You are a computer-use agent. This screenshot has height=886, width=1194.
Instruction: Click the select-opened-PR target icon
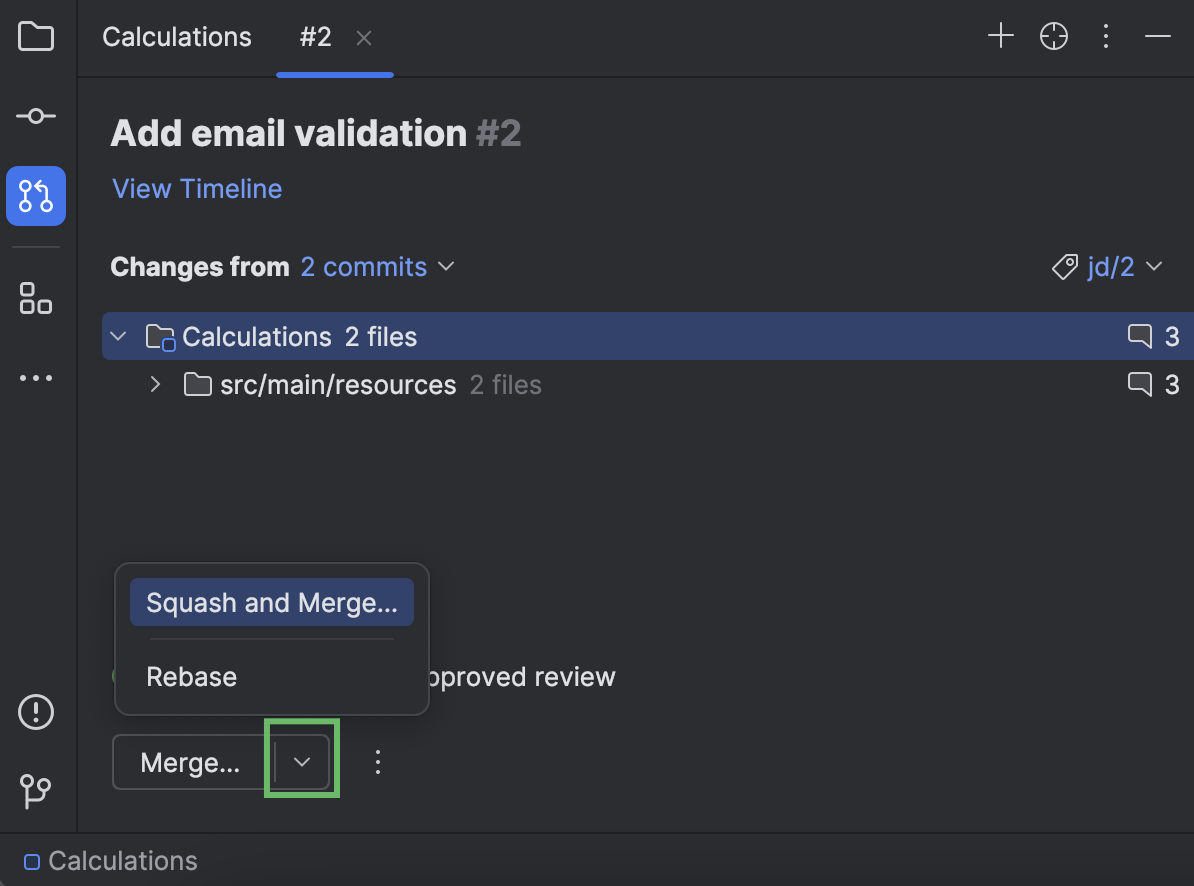[x=1054, y=36]
